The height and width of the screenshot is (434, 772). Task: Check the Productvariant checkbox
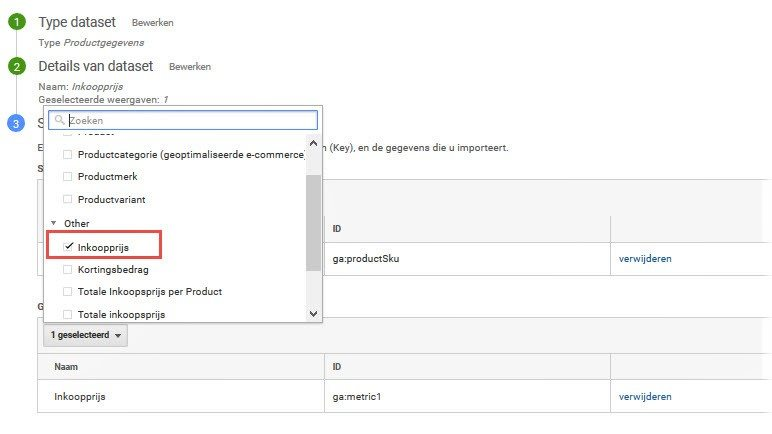pos(67,199)
